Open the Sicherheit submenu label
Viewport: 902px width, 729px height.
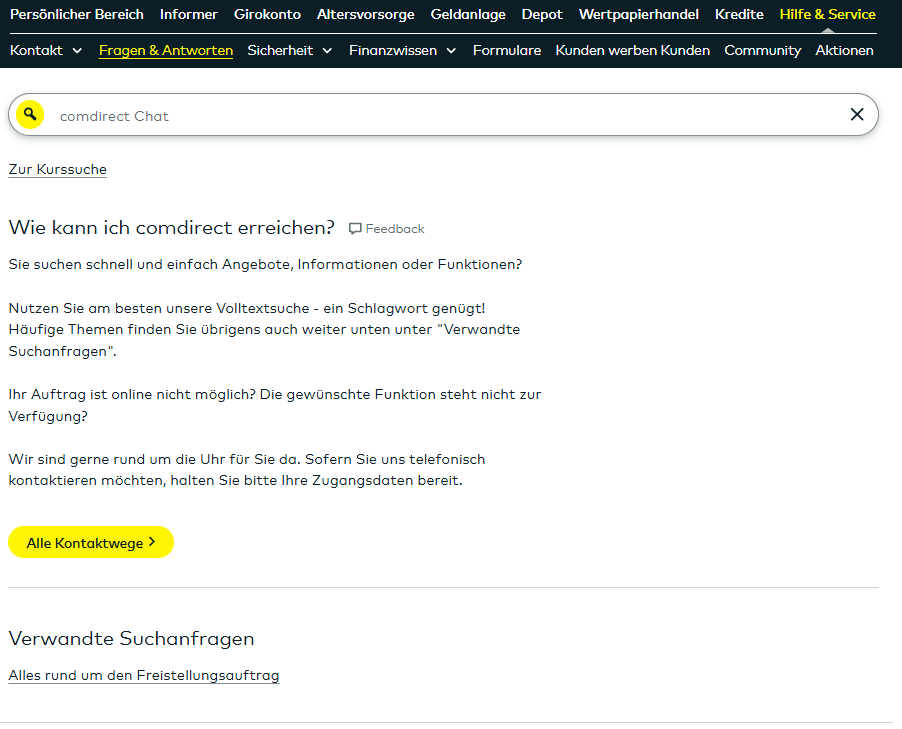point(280,51)
